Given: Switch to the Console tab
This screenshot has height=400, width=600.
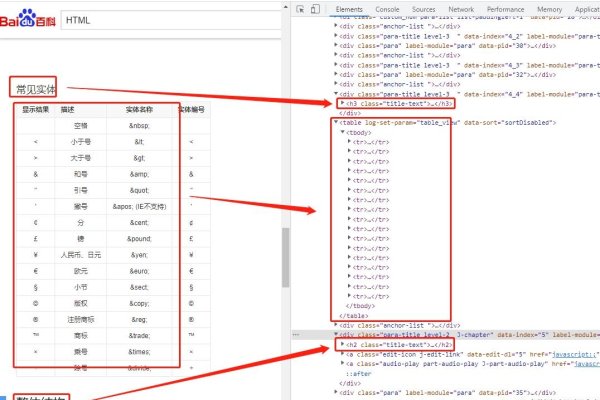Looking at the screenshot, I should pos(387,8).
